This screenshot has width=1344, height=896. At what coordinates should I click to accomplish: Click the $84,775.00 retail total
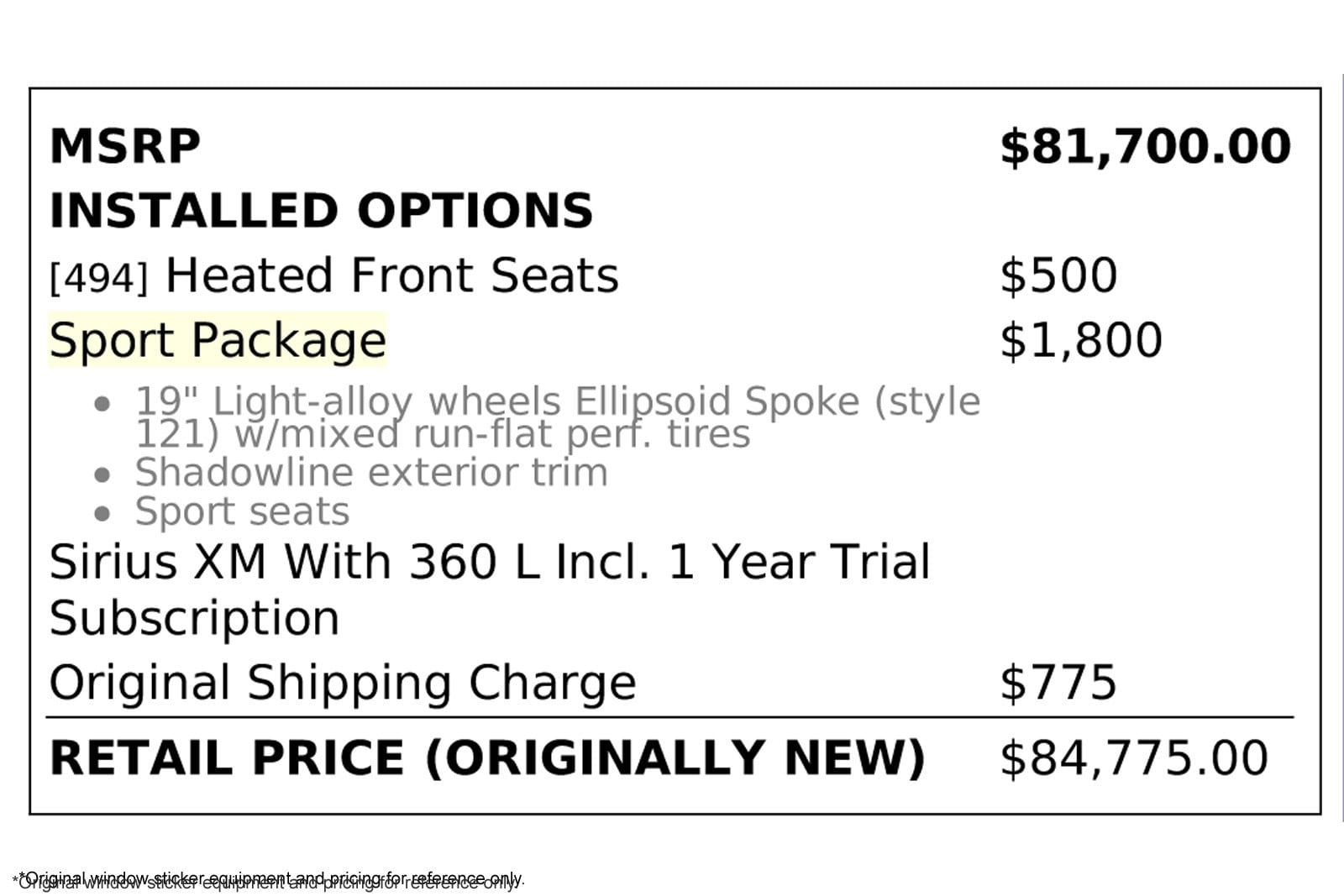1134,758
